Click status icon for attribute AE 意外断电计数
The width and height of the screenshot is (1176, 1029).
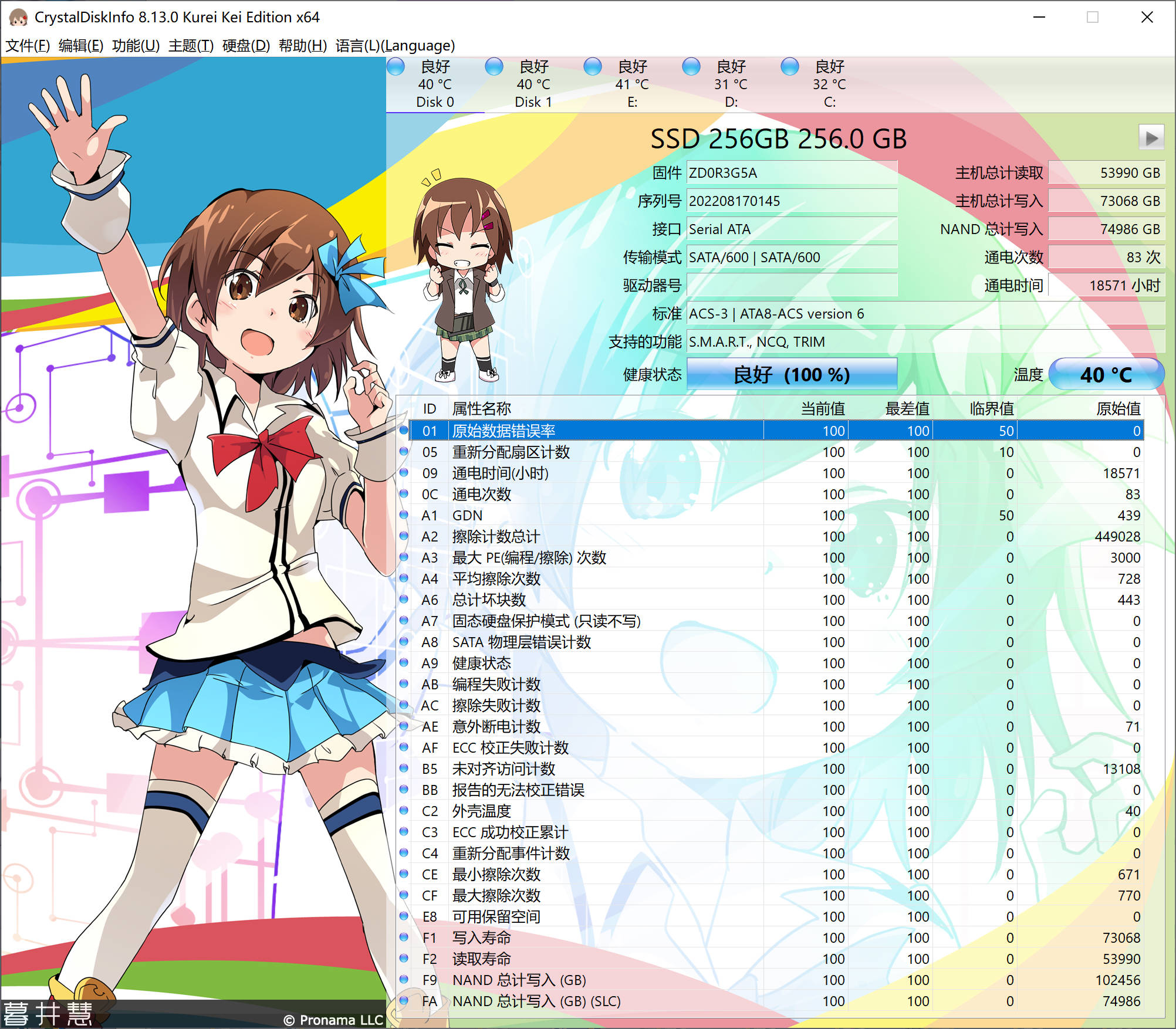404,726
